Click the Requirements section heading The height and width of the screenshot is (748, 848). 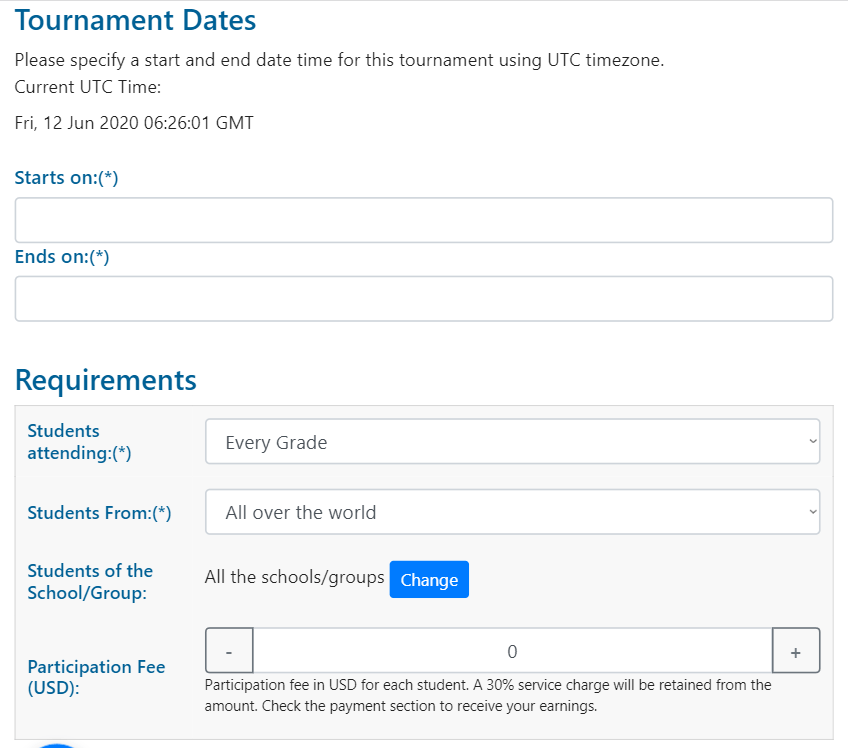[106, 380]
